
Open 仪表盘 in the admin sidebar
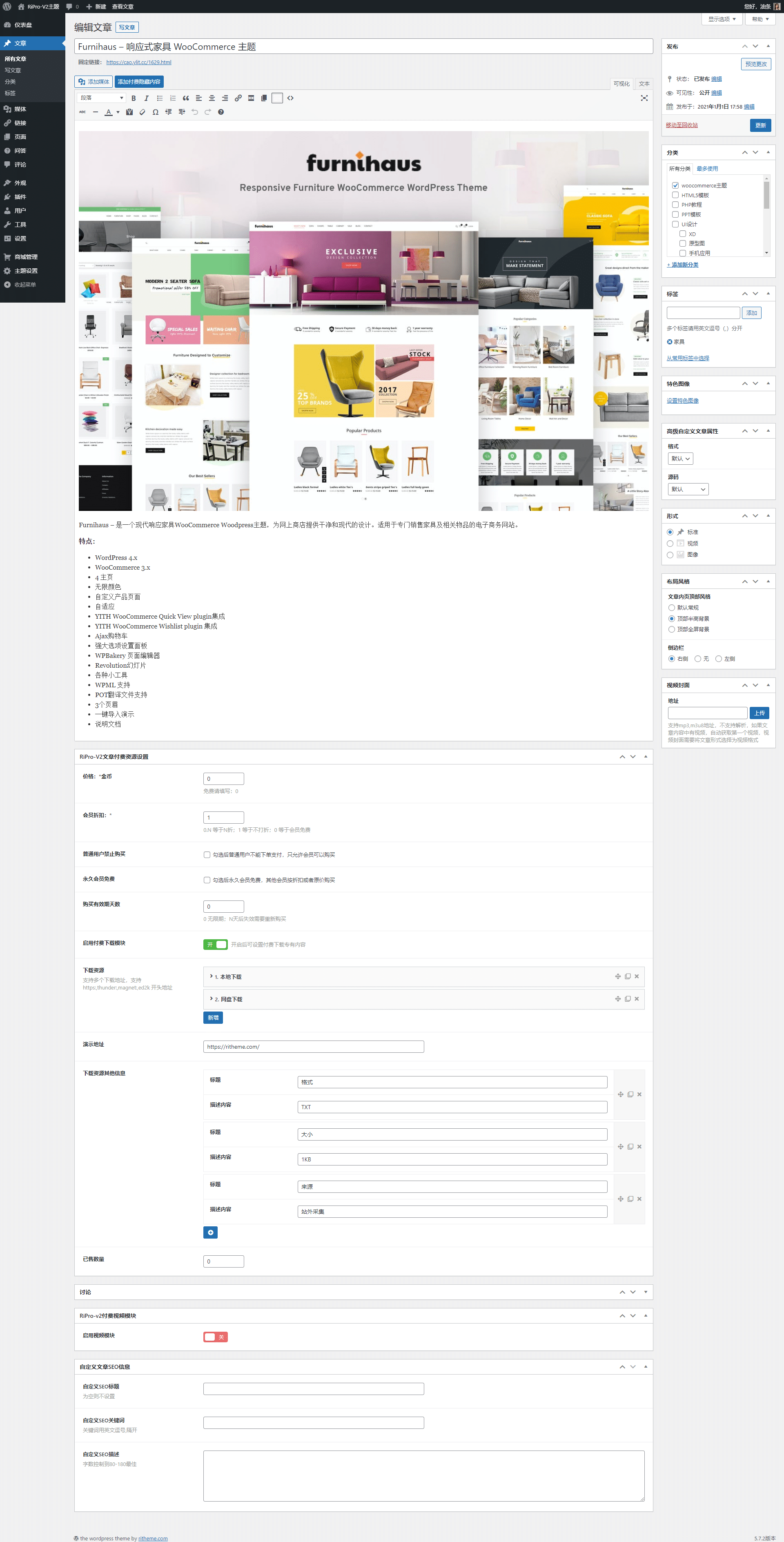(x=32, y=25)
